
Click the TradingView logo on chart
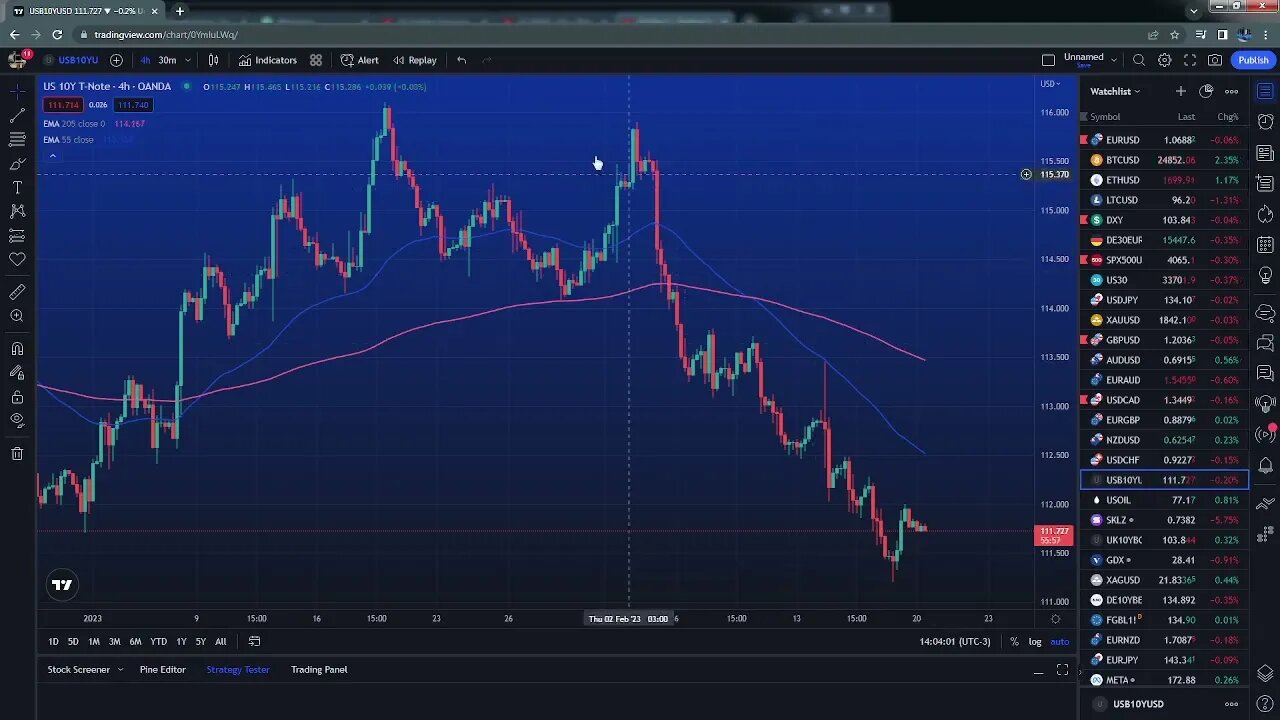click(x=62, y=585)
